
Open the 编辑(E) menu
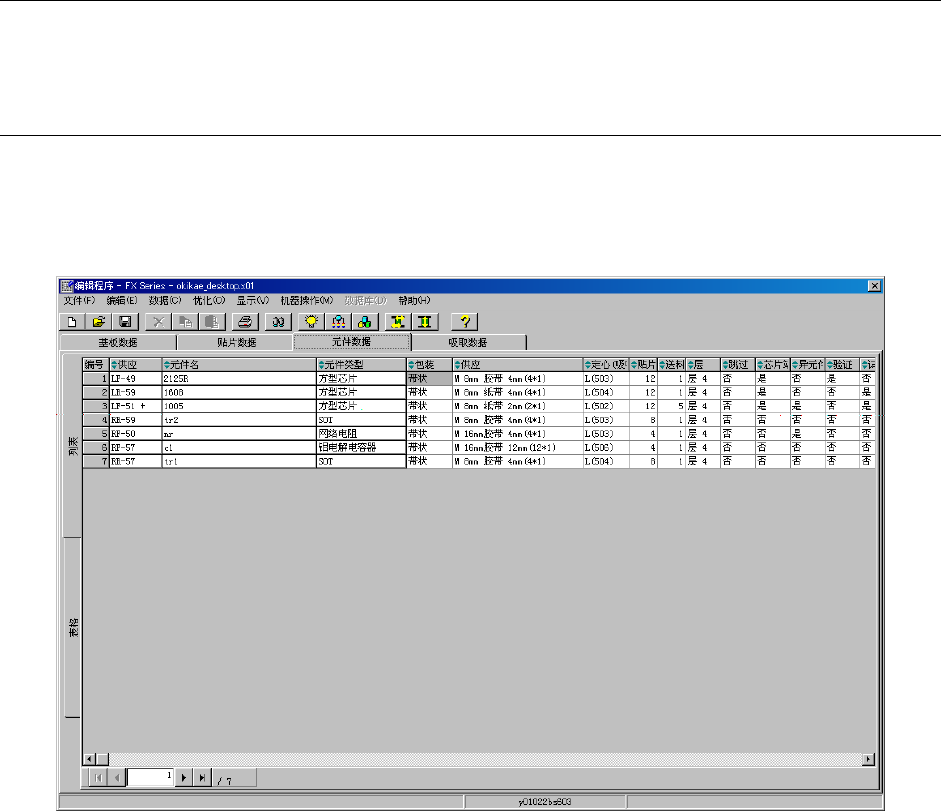tap(122, 301)
